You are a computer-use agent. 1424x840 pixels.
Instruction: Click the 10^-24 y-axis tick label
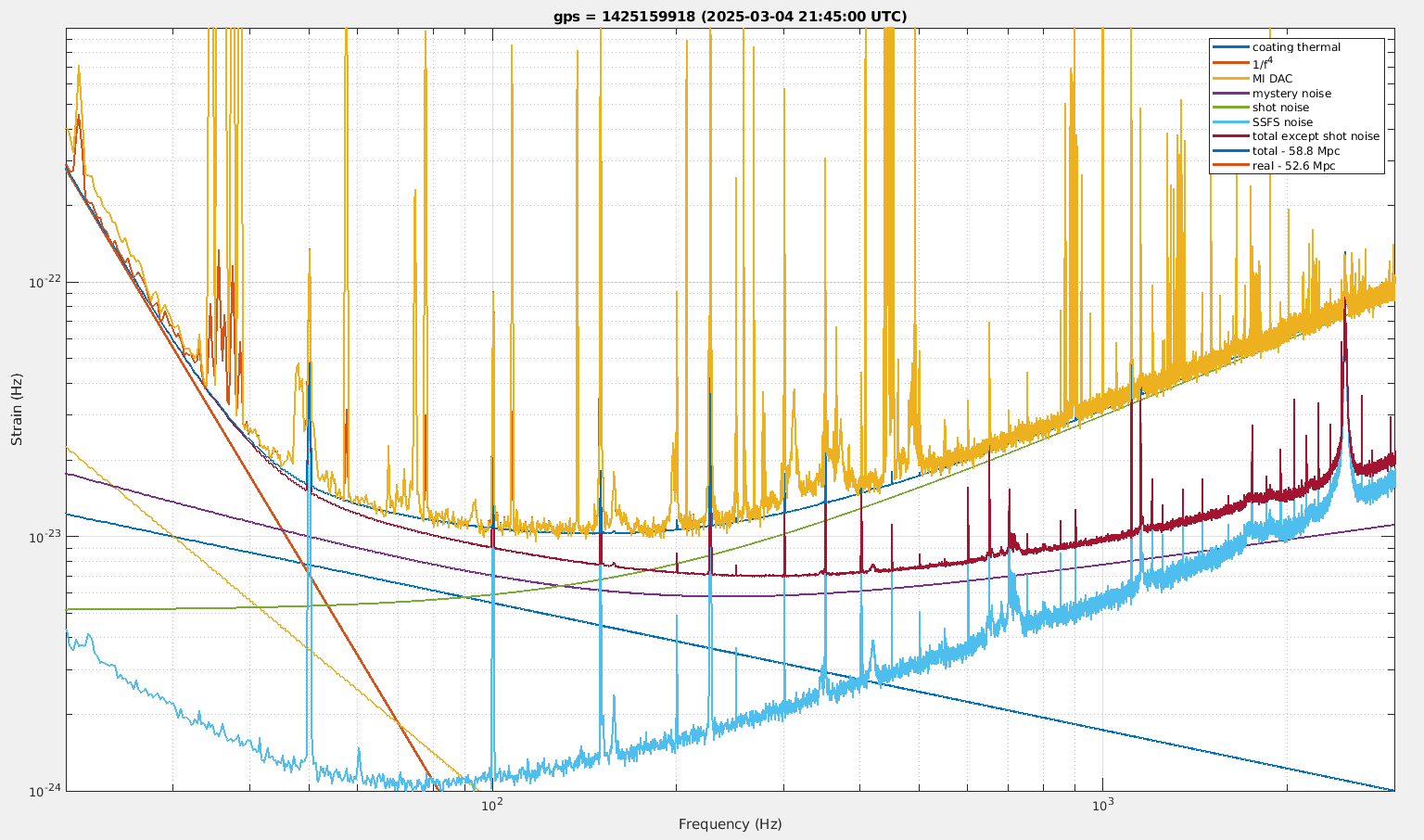point(45,790)
